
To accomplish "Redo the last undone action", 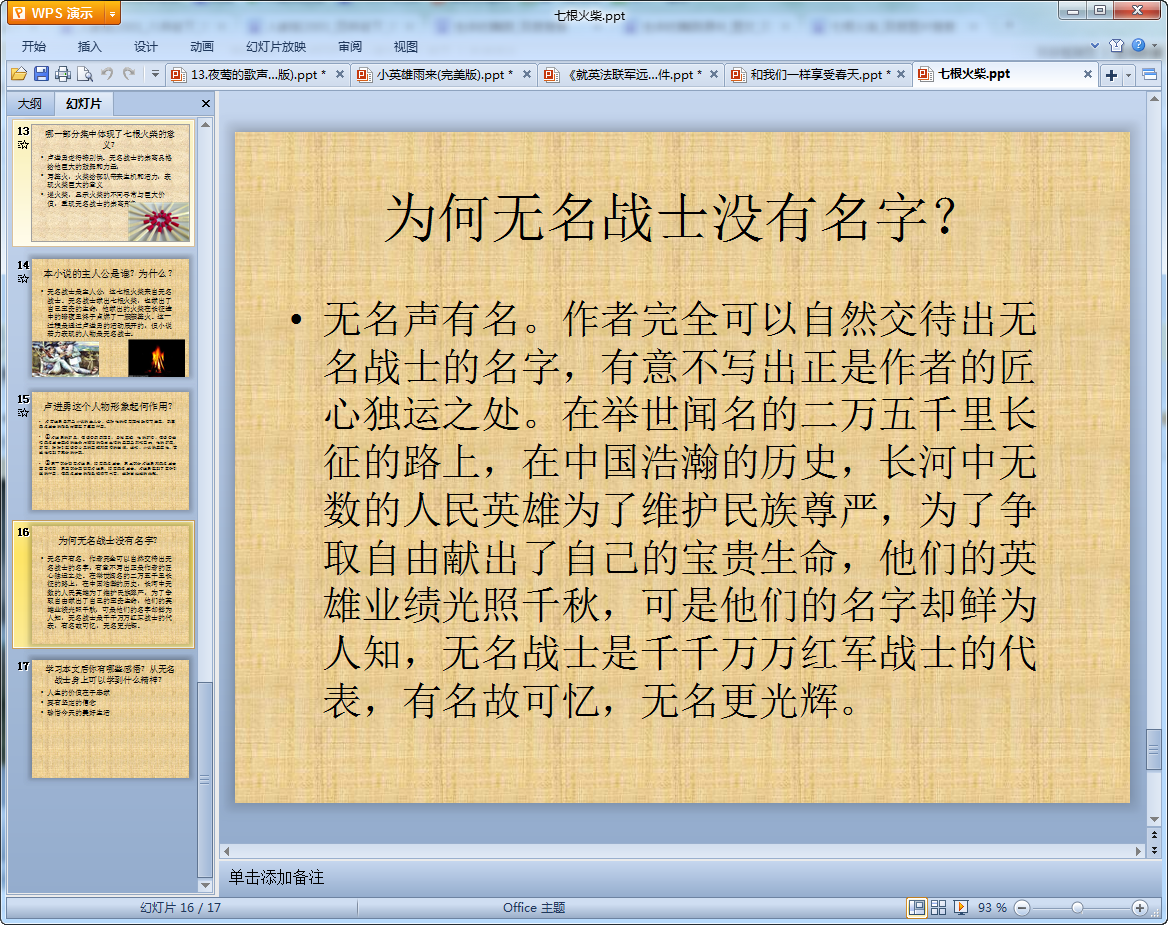I will point(129,74).
